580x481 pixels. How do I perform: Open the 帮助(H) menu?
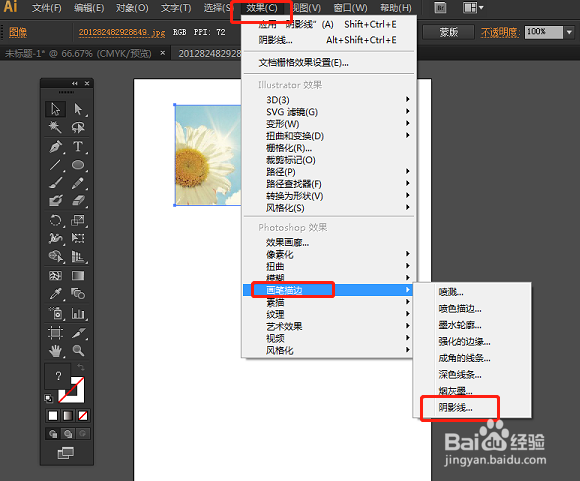395,8
